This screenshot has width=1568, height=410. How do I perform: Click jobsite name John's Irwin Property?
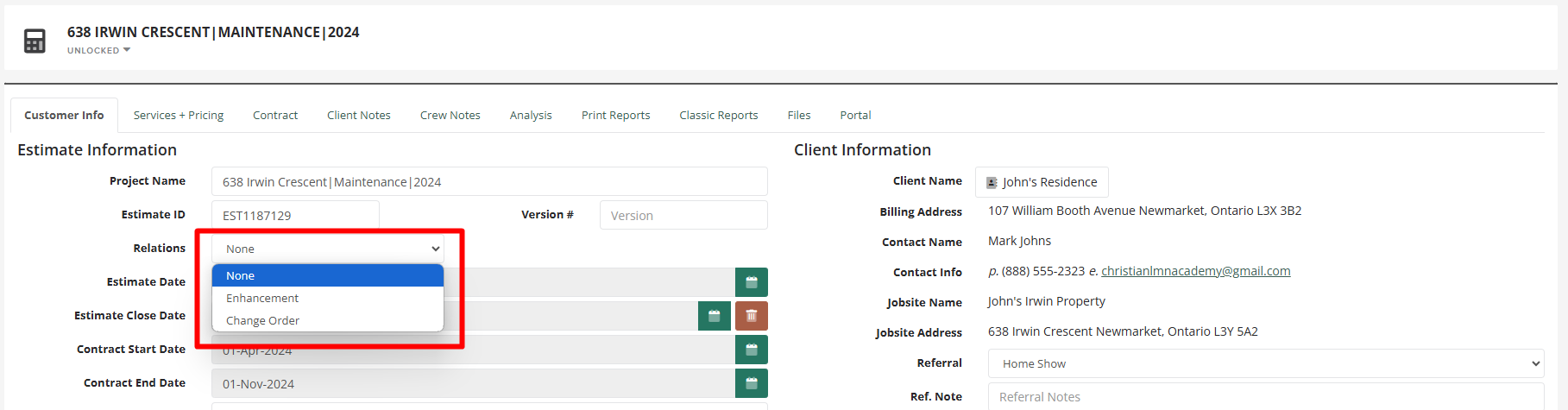[1047, 301]
